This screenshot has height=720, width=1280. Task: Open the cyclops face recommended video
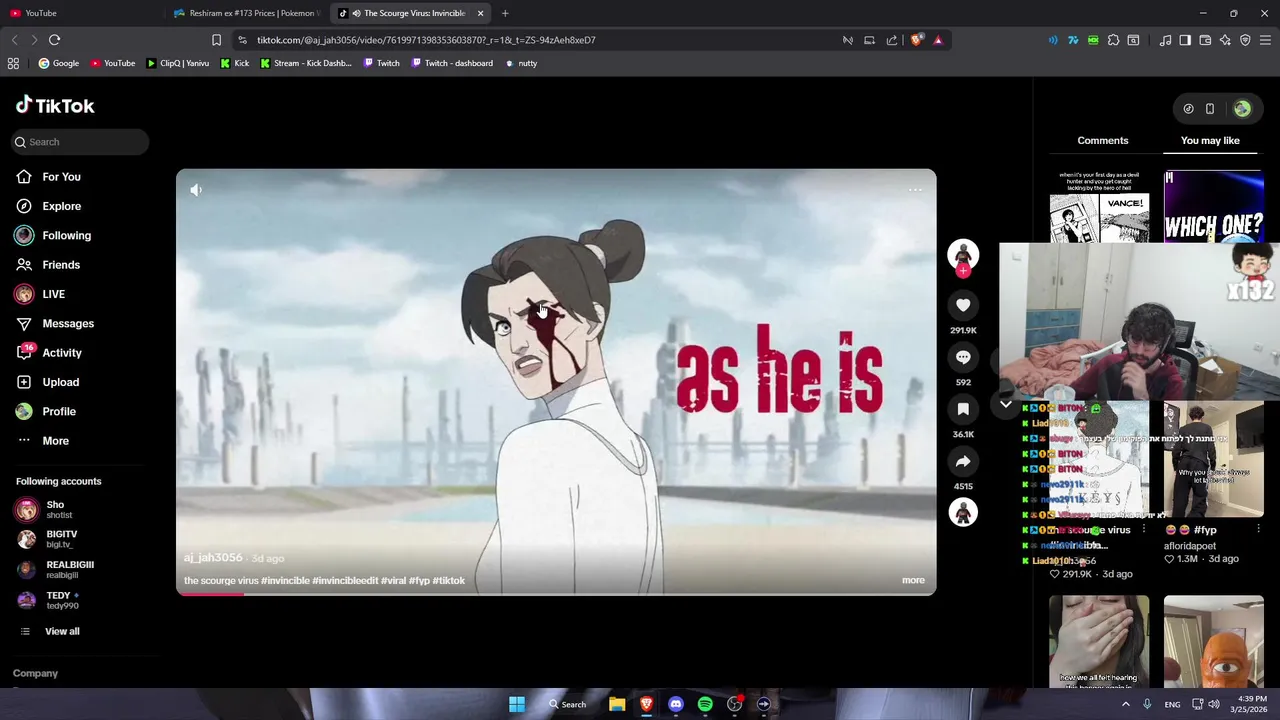1213,642
